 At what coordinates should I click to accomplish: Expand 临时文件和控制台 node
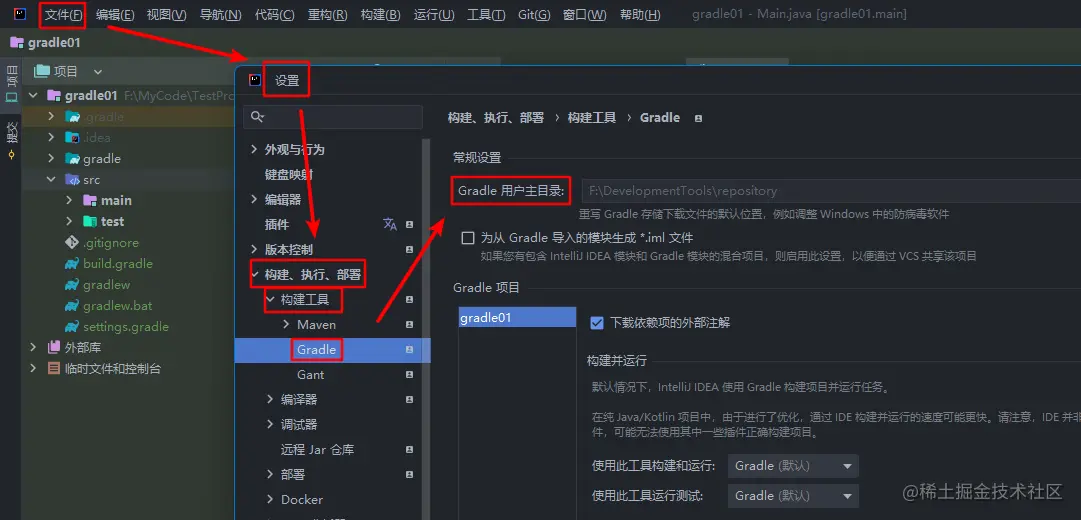[33, 369]
